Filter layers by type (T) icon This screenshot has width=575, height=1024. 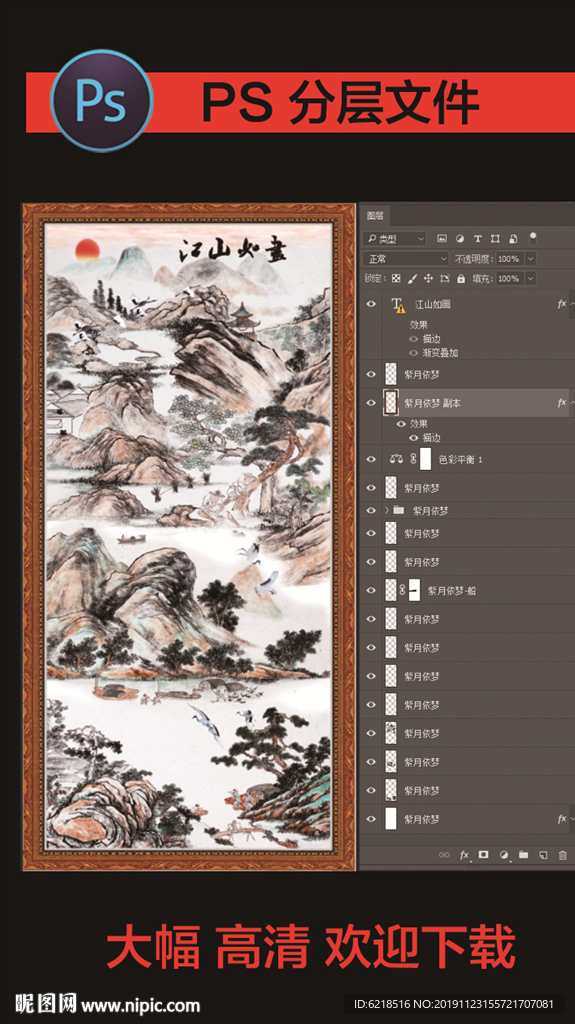[x=478, y=239]
